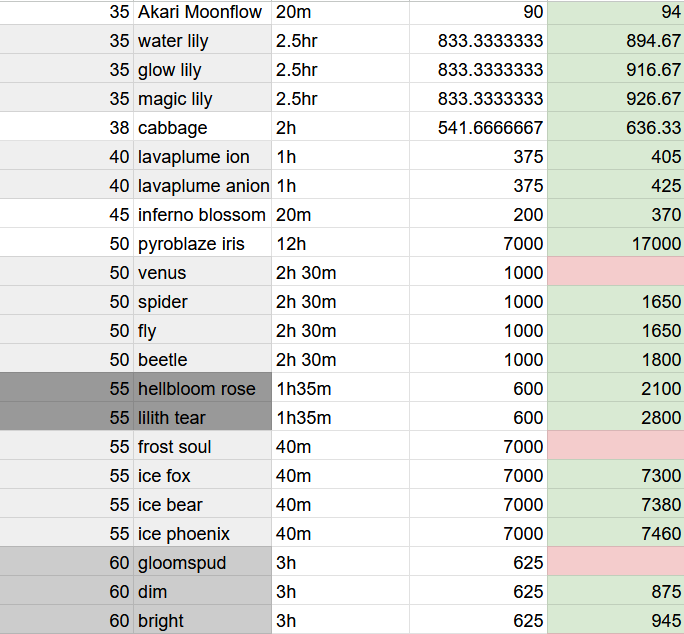This screenshot has height=634, width=684.
Task: Select the green cell showing 894.67
Action: tap(616, 42)
